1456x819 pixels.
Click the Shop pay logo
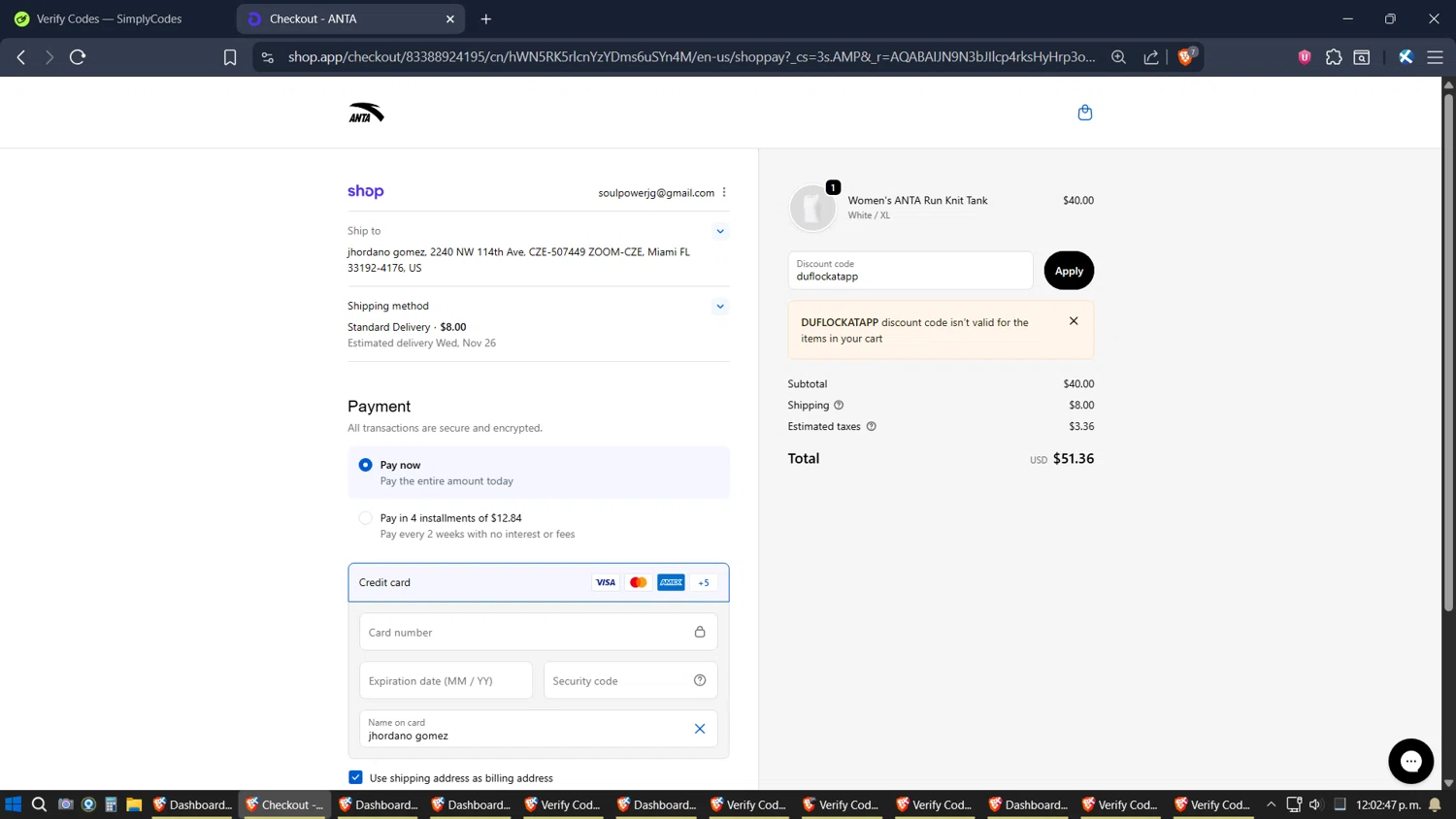(x=366, y=191)
